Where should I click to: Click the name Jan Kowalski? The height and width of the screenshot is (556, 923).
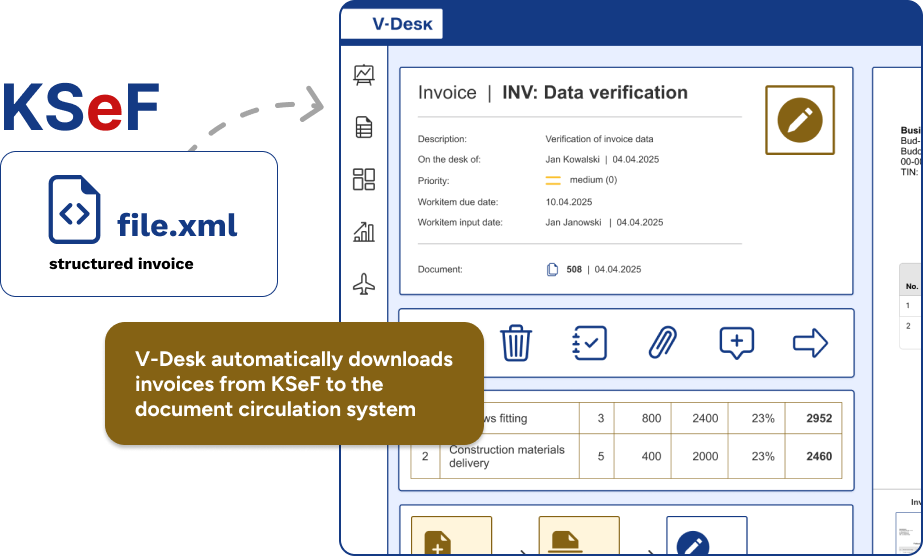pos(572,159)
